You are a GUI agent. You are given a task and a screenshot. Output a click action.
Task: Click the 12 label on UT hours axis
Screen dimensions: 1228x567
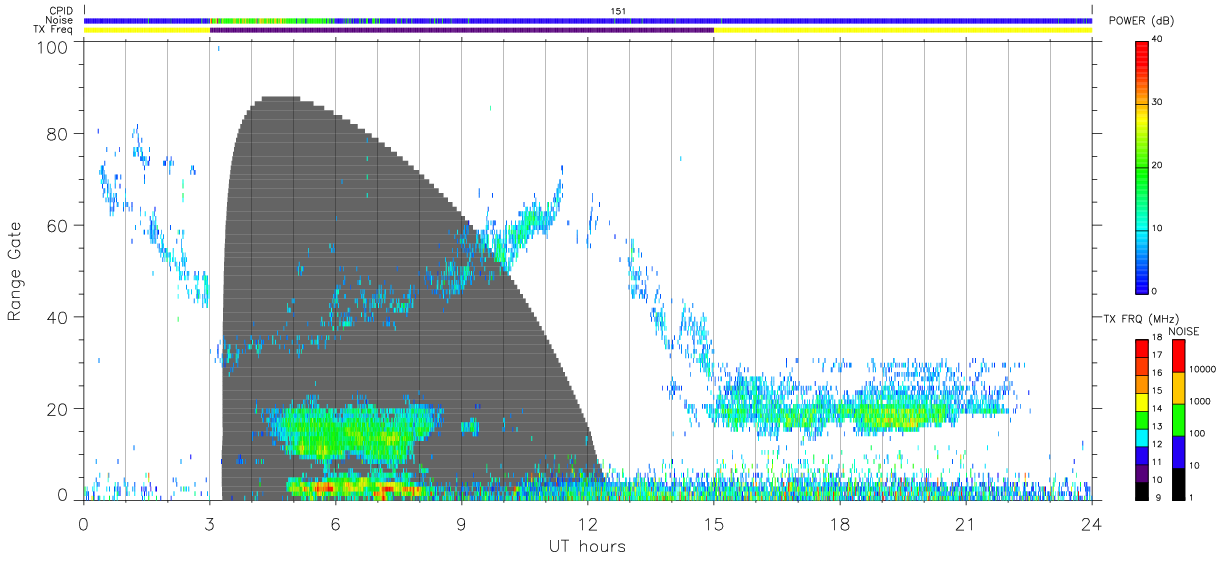pyautogui.click(x=588, y=524)
